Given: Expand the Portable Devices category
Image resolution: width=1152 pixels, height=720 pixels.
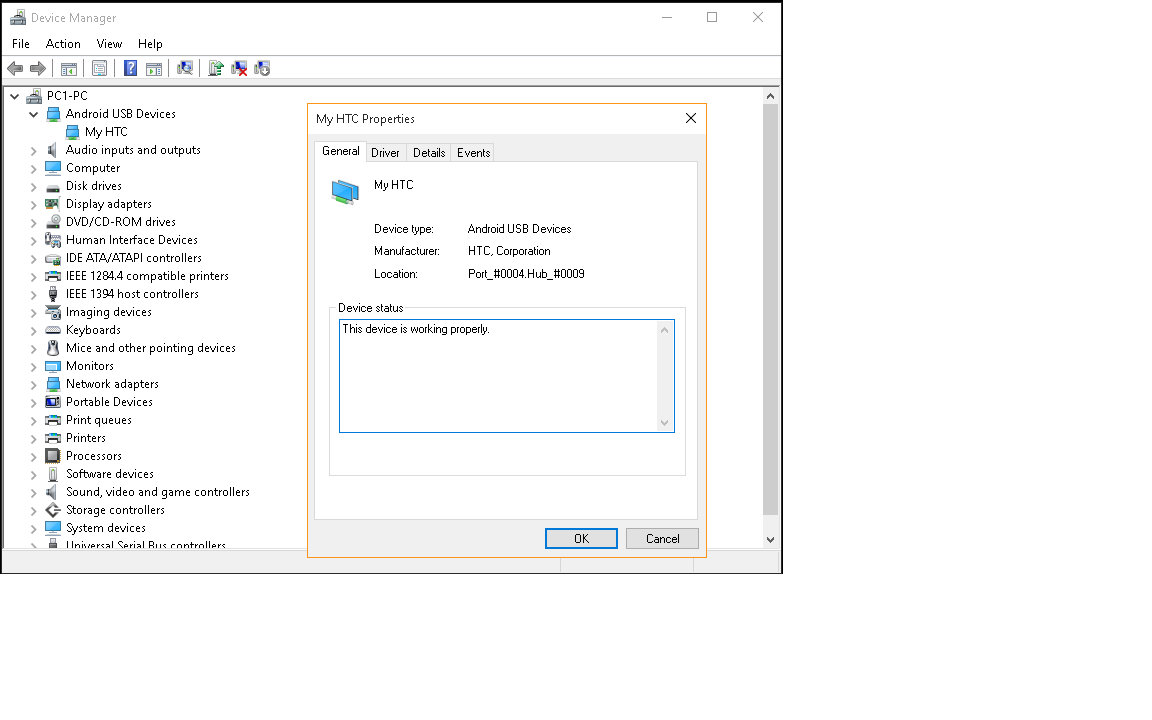Looking at the screenshot, I should [x=33, y=402].
